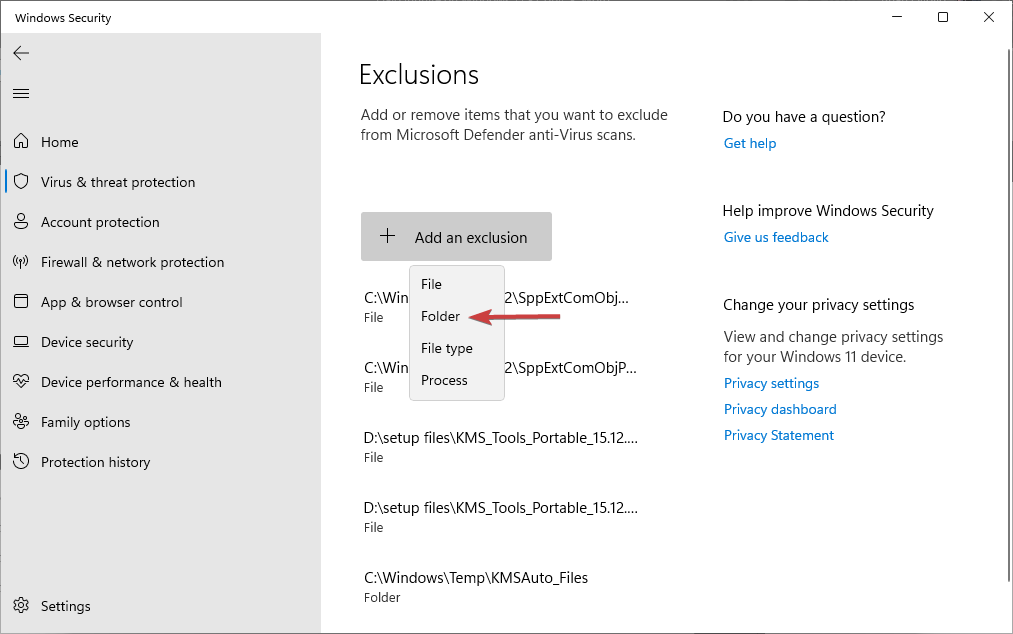The image size is (1013, 634).
Task: Open the Privacy Statement link
Action: point(778,435)
